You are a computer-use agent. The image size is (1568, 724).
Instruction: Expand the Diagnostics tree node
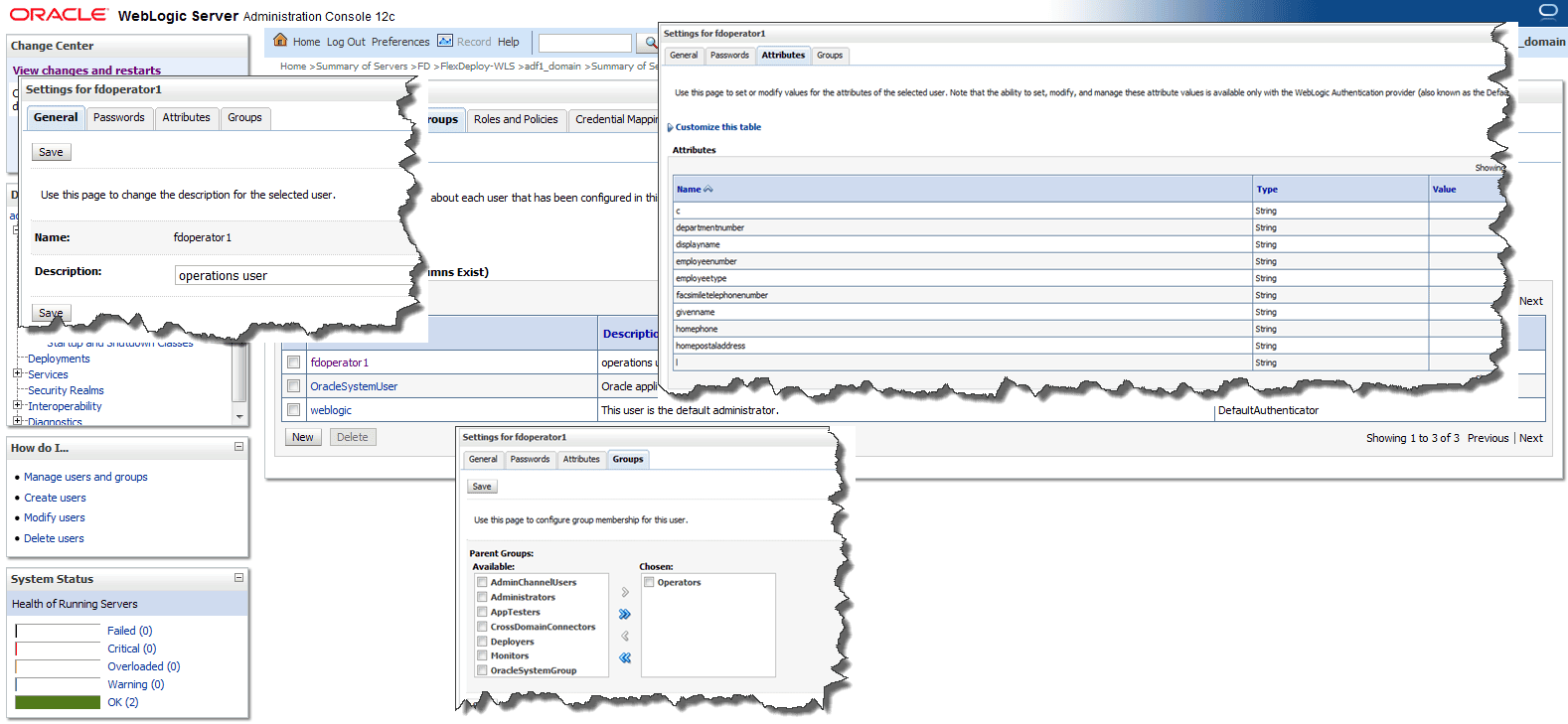17,421
